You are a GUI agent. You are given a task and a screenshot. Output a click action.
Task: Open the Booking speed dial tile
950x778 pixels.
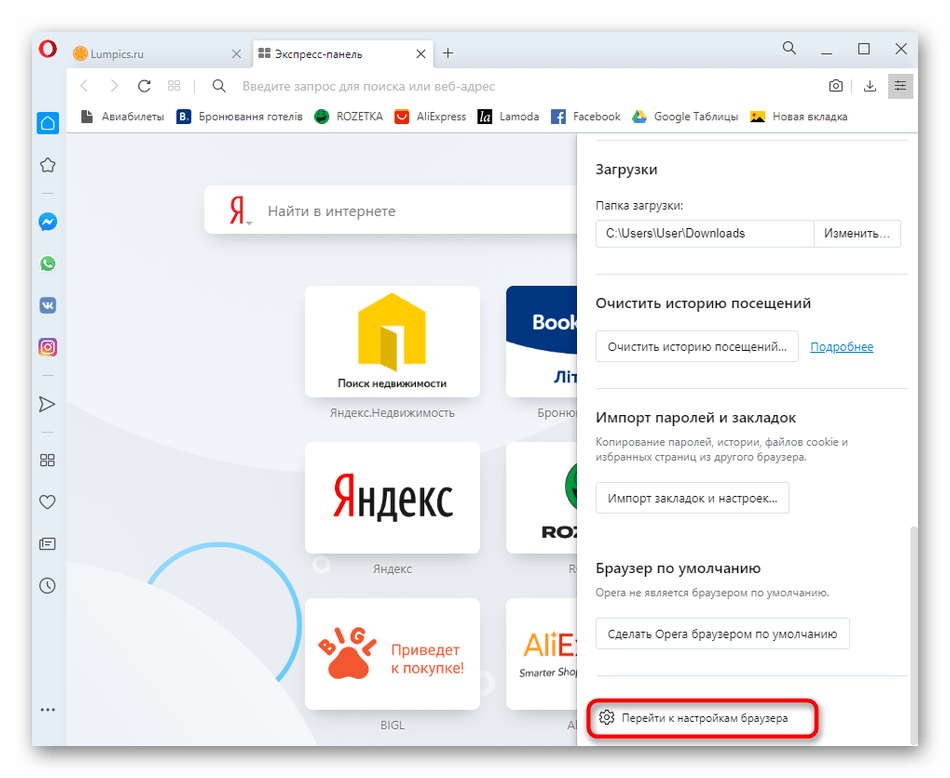tap(542, 342)
